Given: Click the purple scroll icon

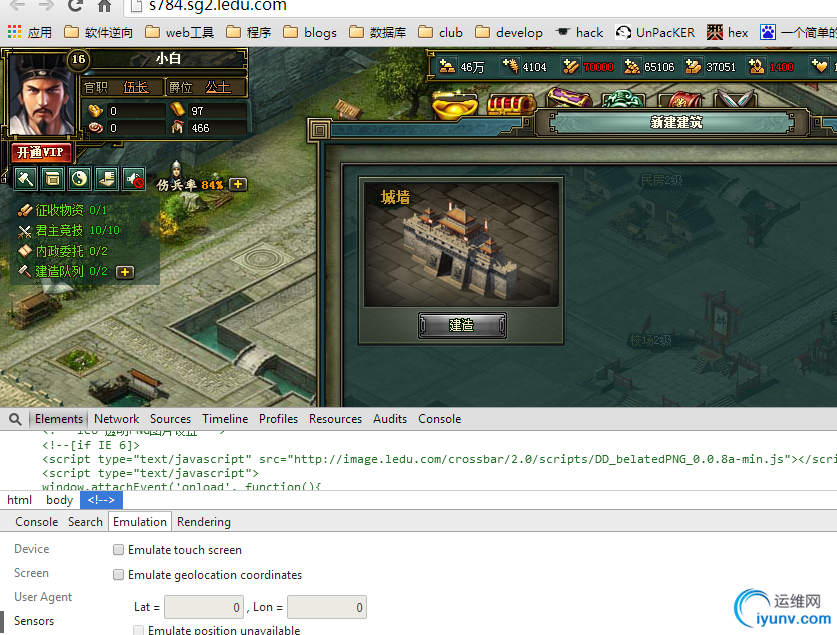Looking at the screenshot, I should 567,98.
